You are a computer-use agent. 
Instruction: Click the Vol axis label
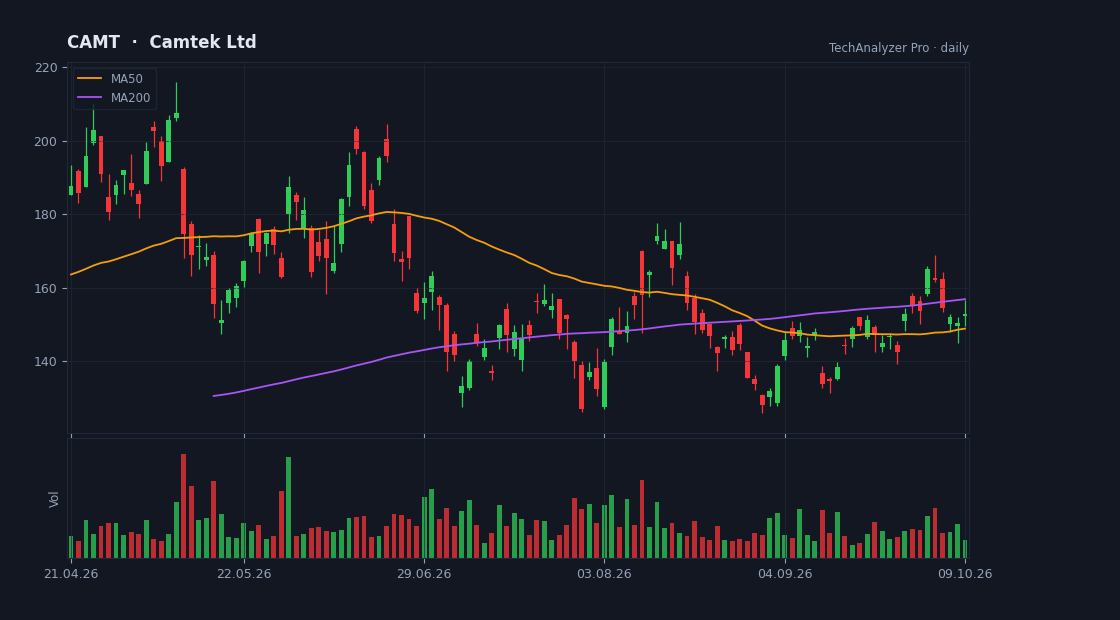click(54, 499)
